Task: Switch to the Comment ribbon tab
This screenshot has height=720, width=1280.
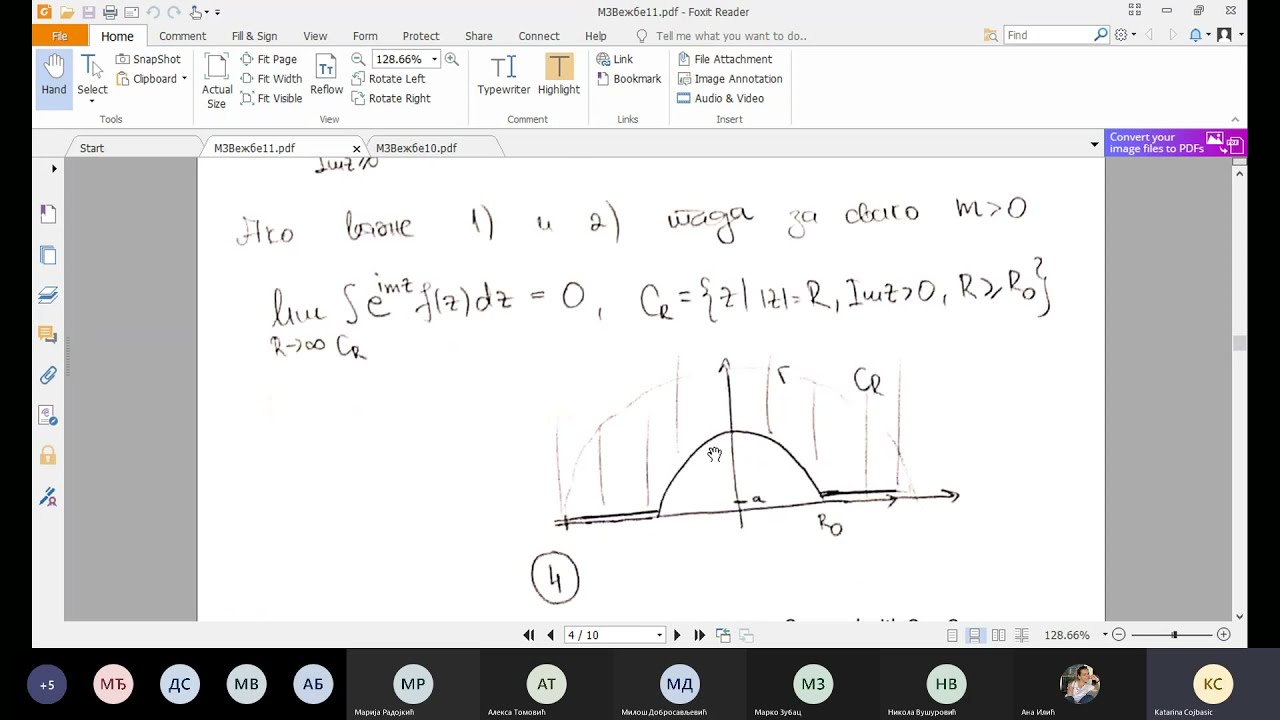Action: click(183, 36)
